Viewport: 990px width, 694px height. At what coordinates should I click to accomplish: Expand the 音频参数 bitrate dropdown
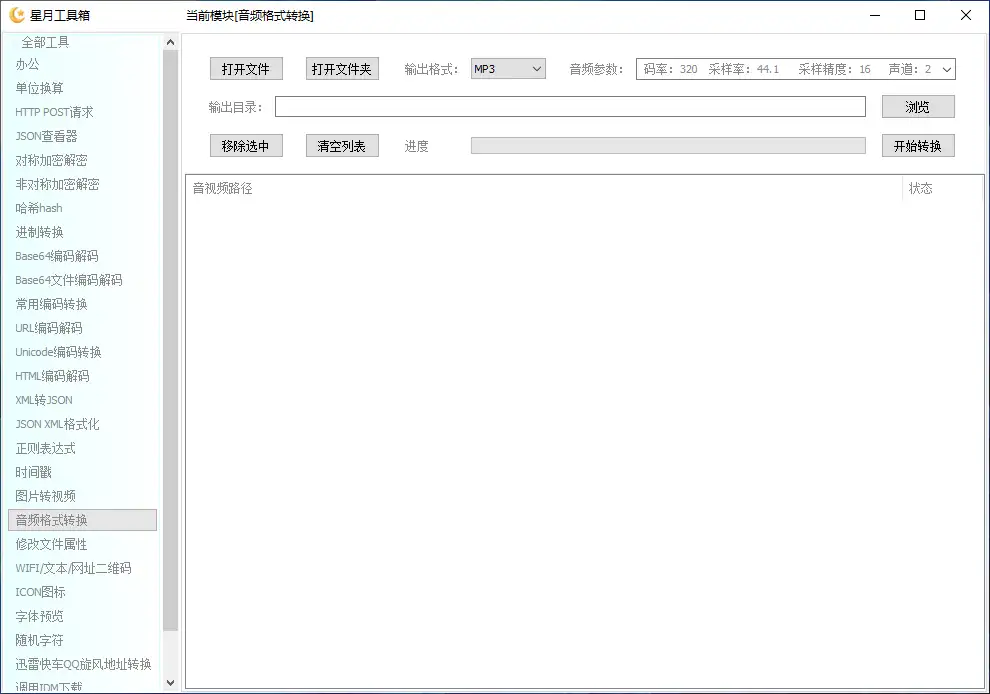pyautogui.click(x=796, y=69)
